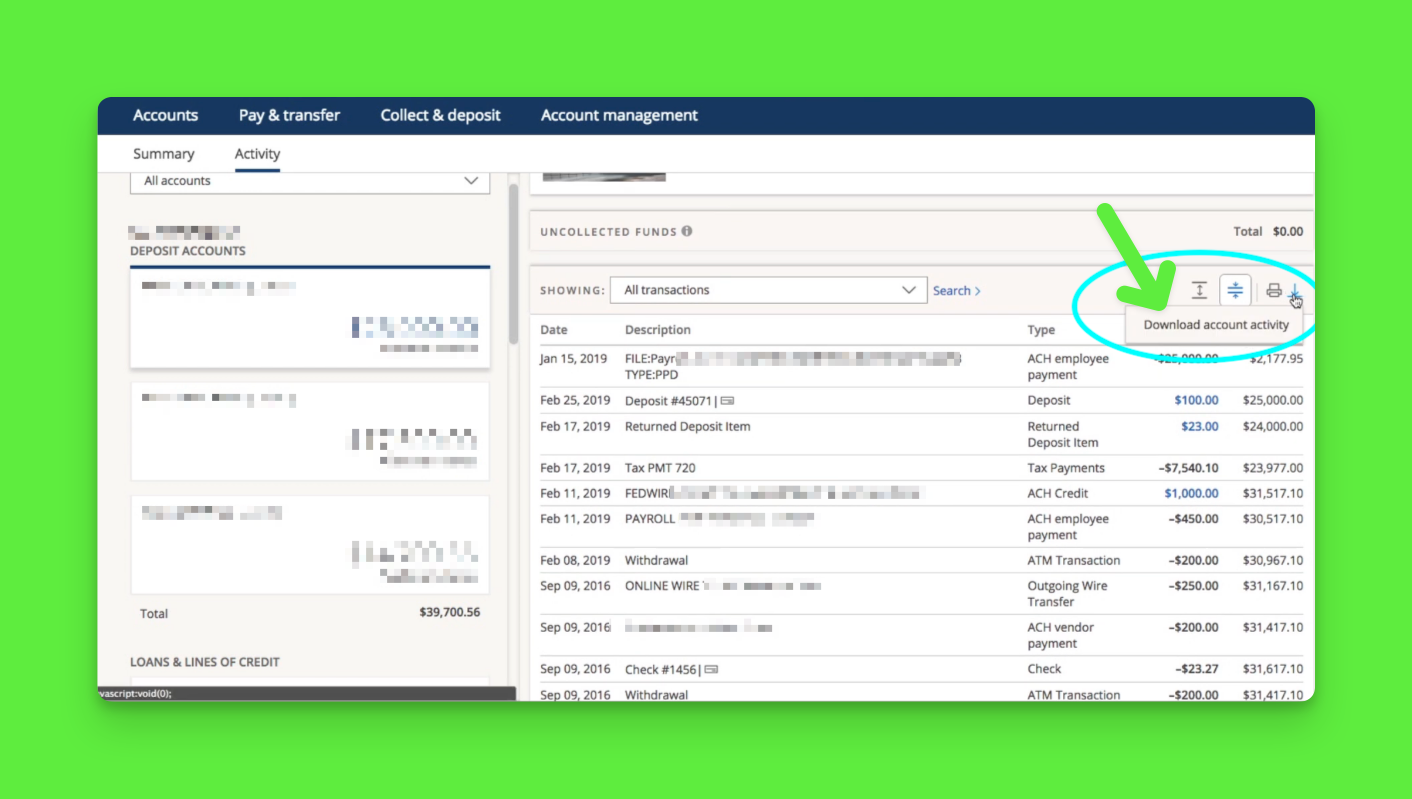Select the first deposit account card
Image resolution: width=1412 pixels, height=799 pixels.
coord(310,318)
